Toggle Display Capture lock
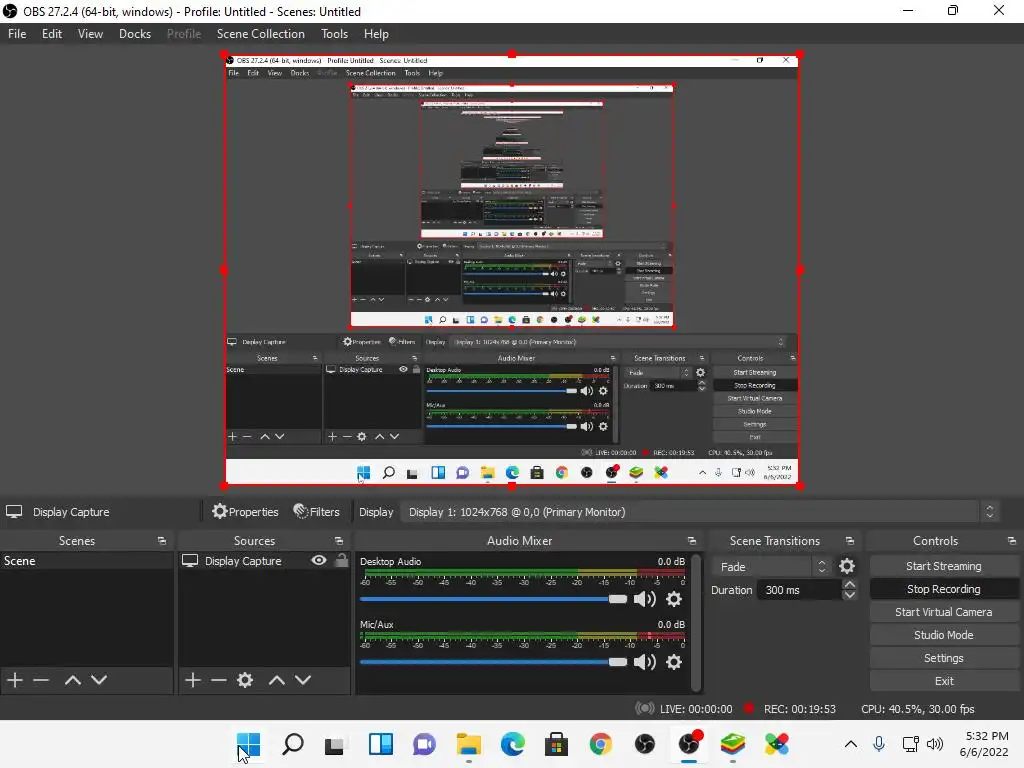The width and height of the screenshot is (1024, 768). 342,560
